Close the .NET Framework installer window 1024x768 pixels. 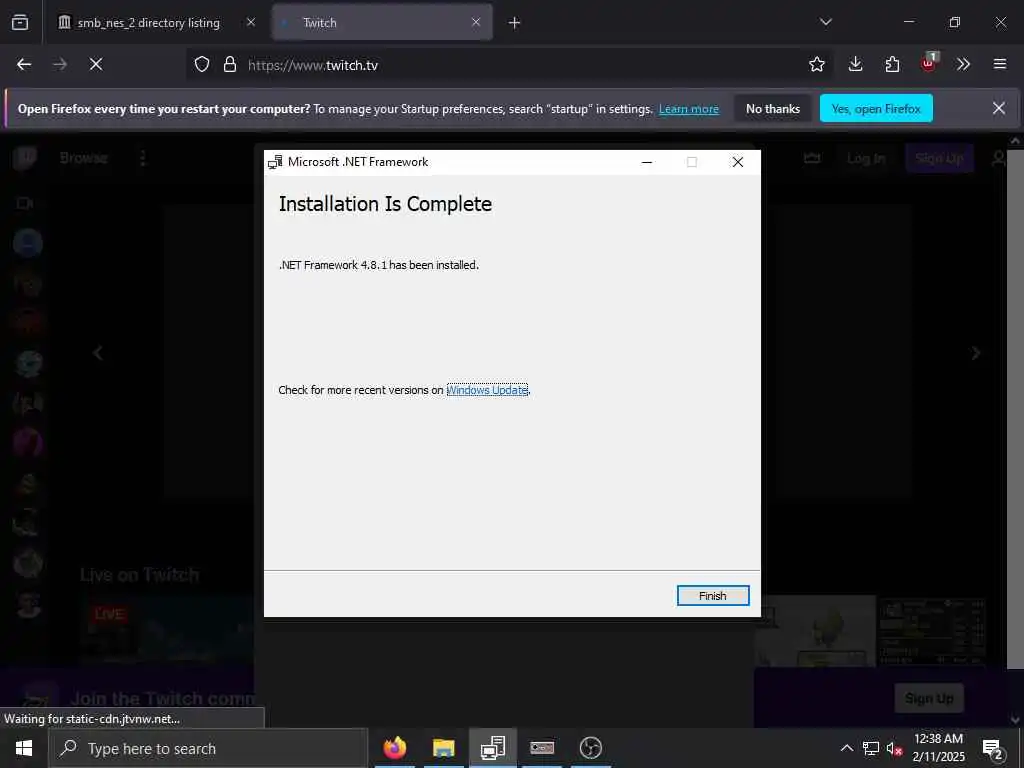(x=737, y=162)
